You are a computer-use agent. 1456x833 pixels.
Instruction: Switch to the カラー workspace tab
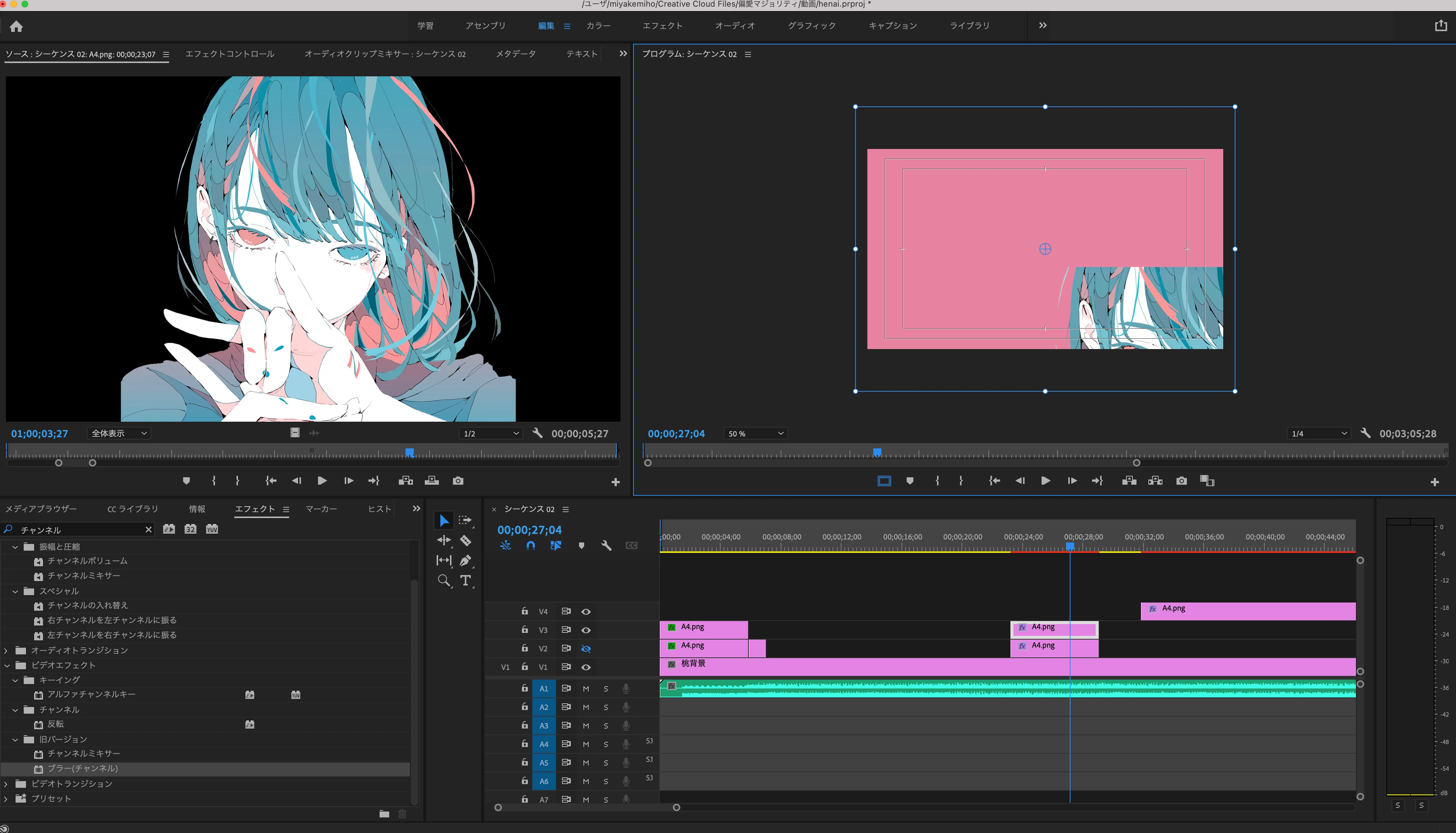598,26
